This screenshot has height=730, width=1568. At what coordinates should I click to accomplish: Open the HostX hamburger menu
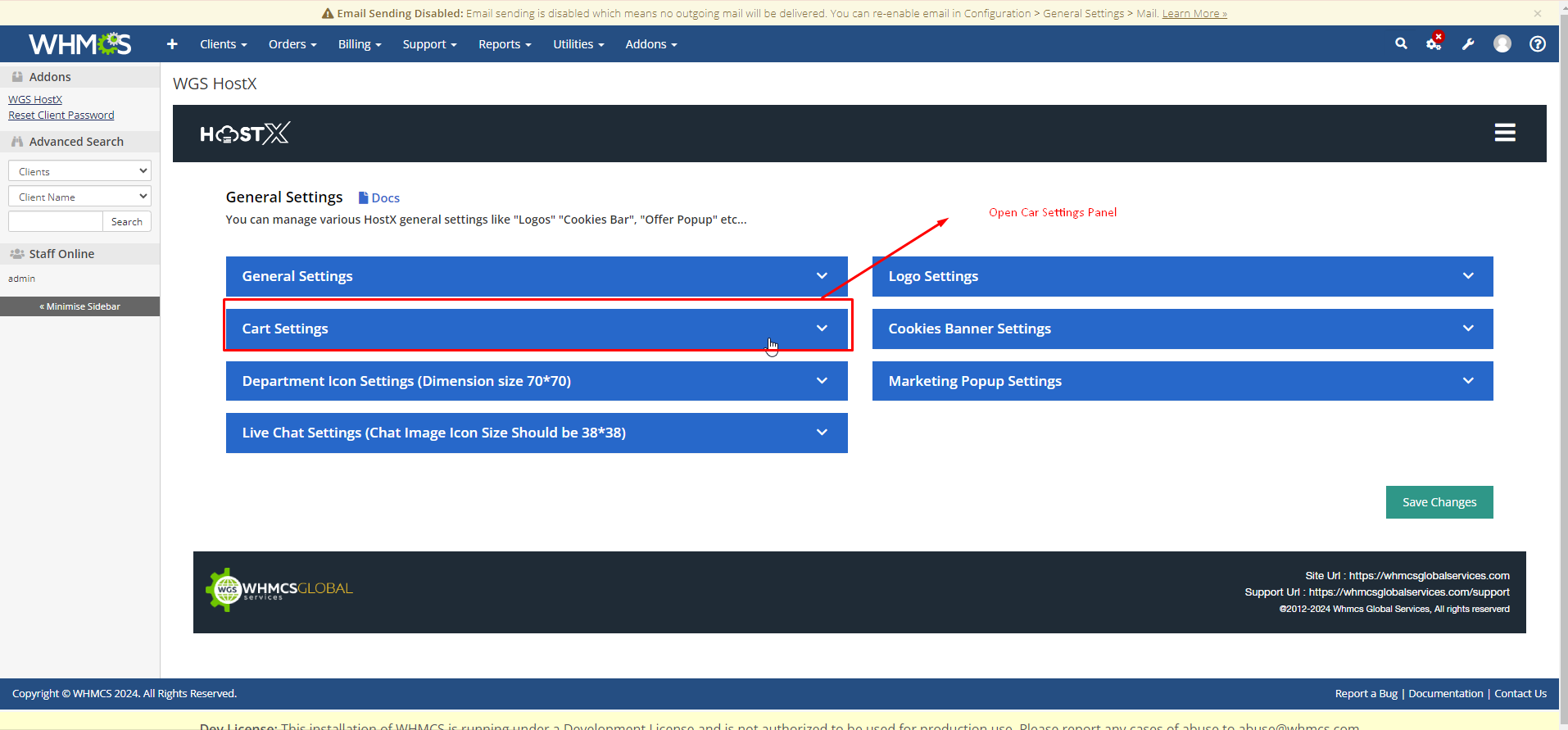coord(1504,133)
